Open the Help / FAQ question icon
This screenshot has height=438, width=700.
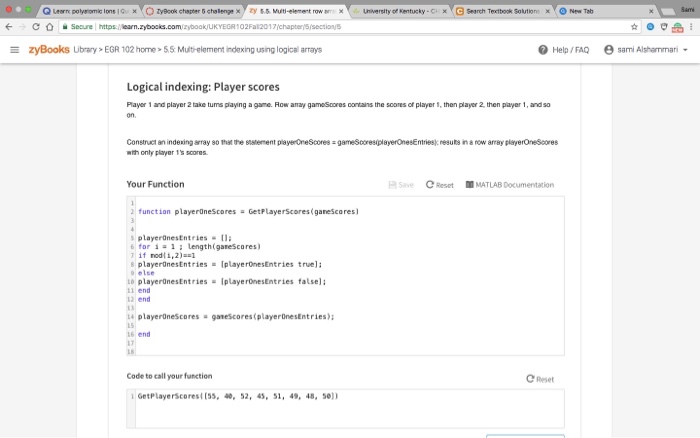click(x=543, y=50)
